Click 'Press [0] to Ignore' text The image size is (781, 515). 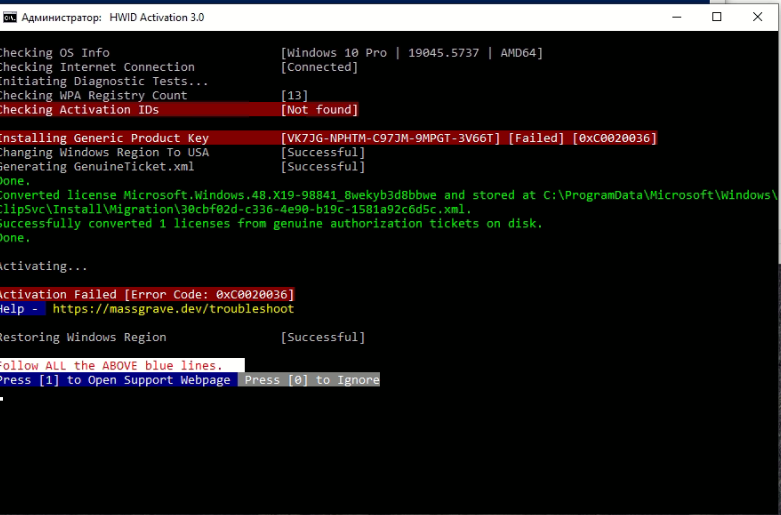[x=312, y=380]
